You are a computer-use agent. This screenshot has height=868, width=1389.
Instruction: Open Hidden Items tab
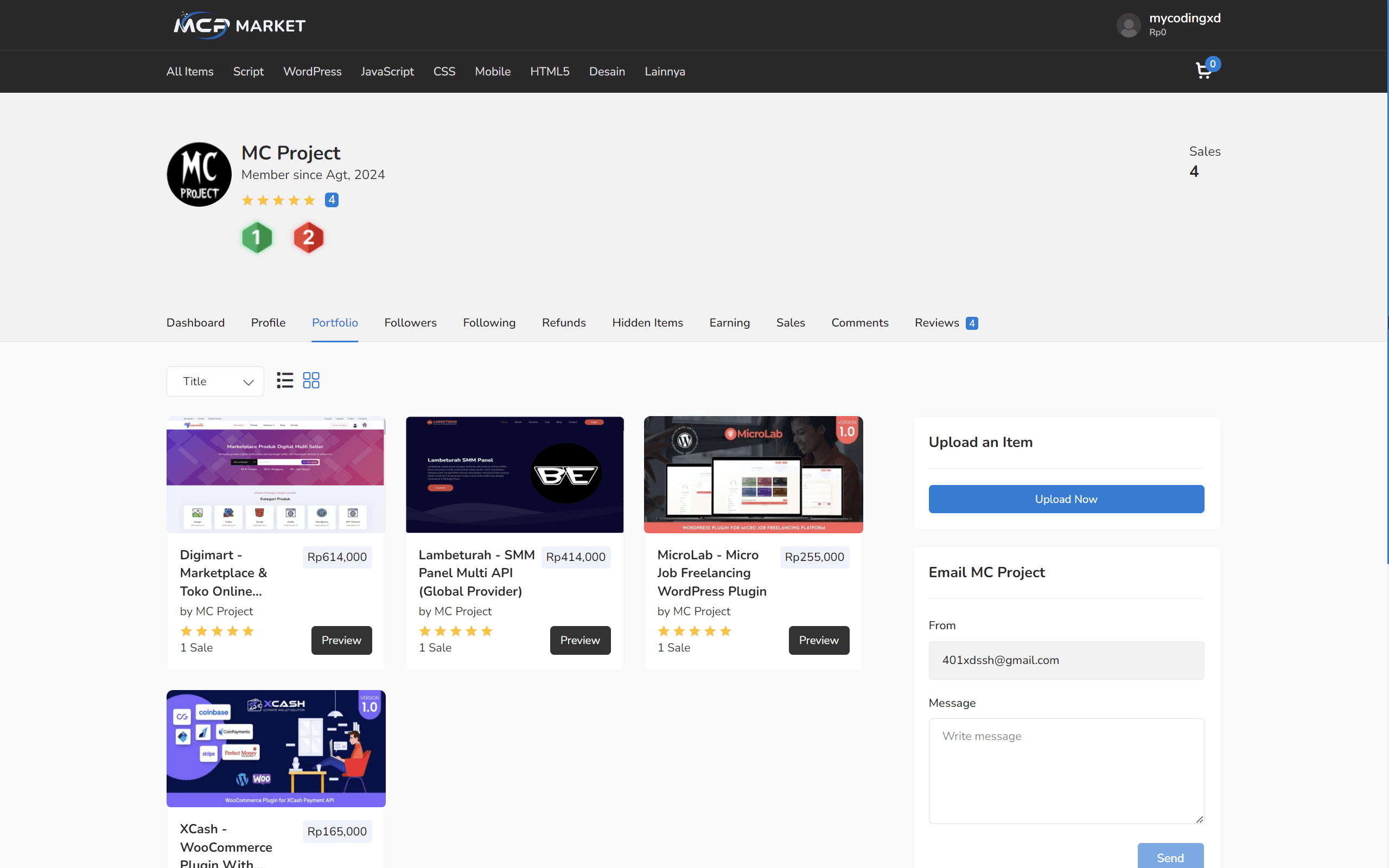[x=647, y=323]
